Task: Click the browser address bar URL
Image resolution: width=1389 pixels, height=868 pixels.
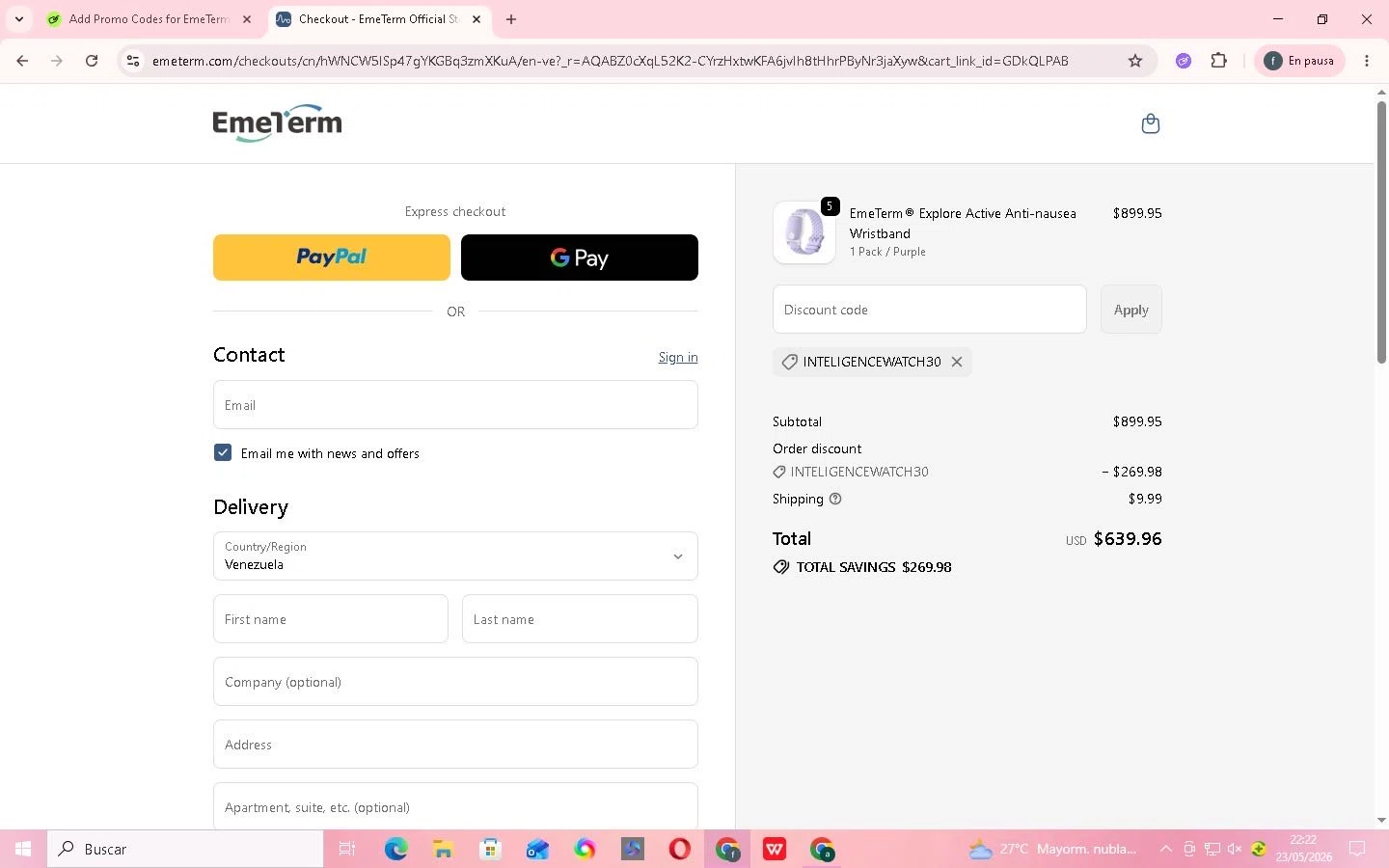Action: [610, 61]
